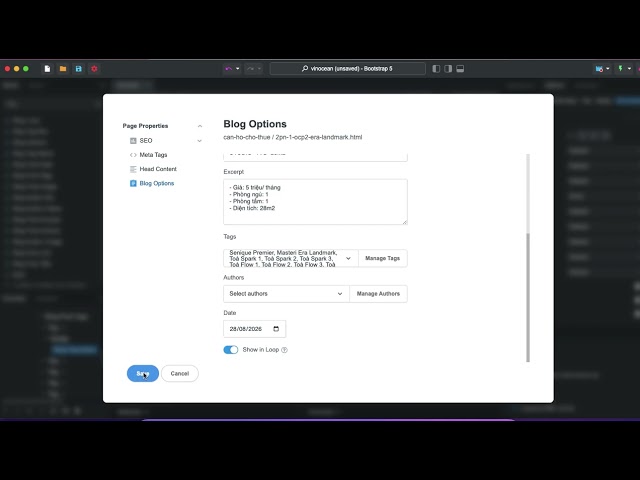Screen dimensions: 640x480
Task: Open the Select authors dropdown
Action: point(286,294)
